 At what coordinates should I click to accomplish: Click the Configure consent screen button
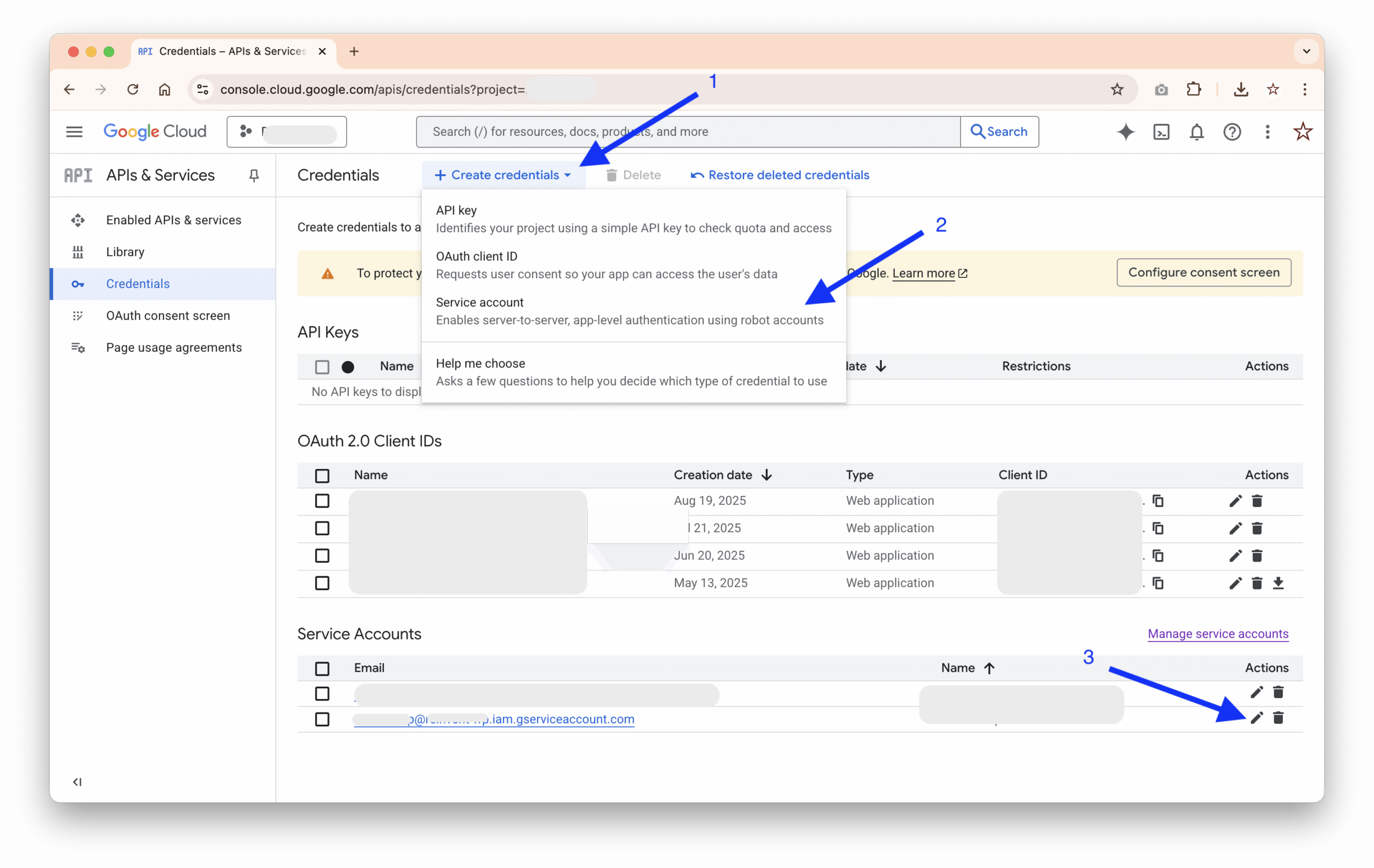click(x=1203, y=273)
